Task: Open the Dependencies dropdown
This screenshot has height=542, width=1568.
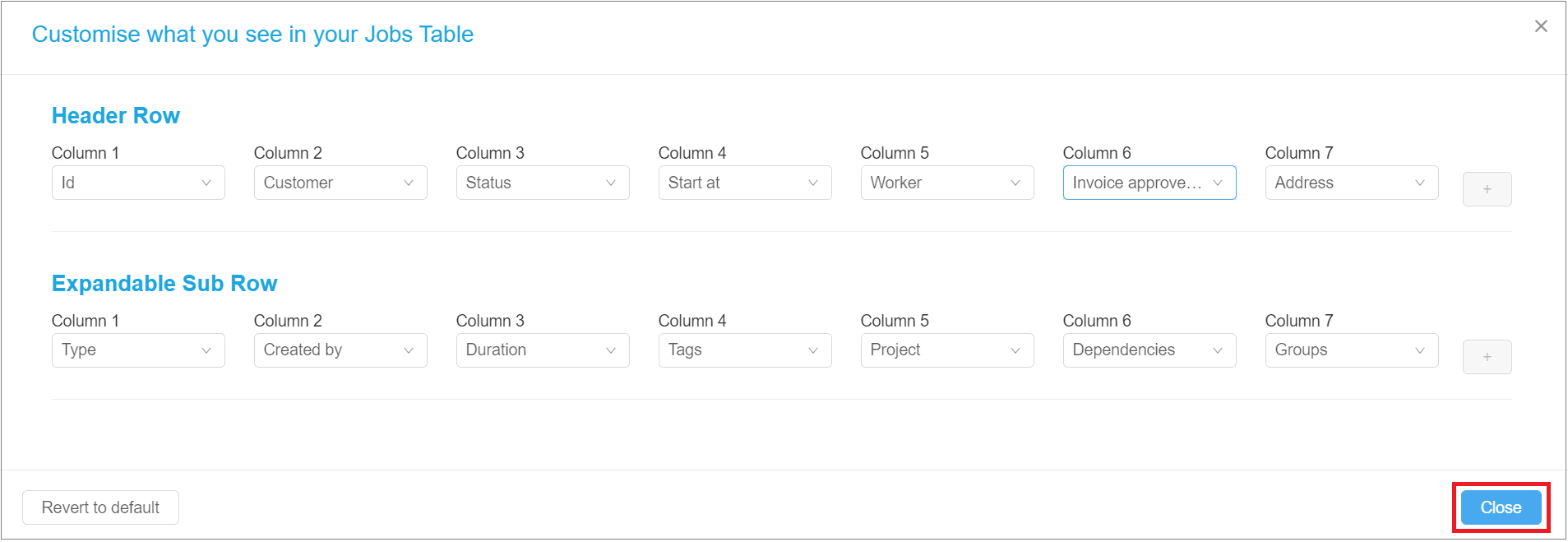Action: [x=1149, y=350]
